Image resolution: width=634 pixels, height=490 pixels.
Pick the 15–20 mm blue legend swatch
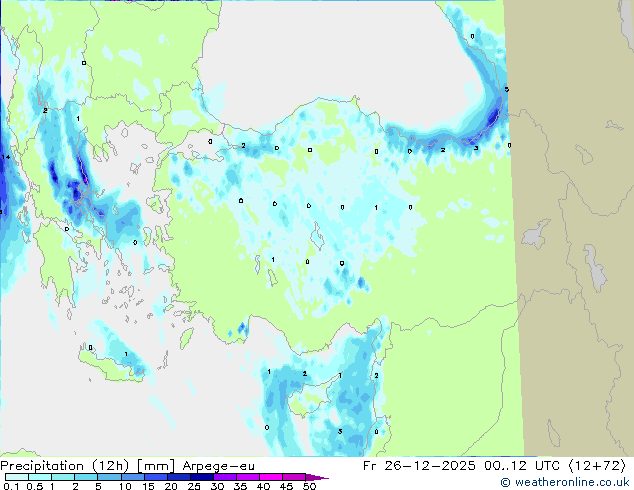click(x=155, y=477)
